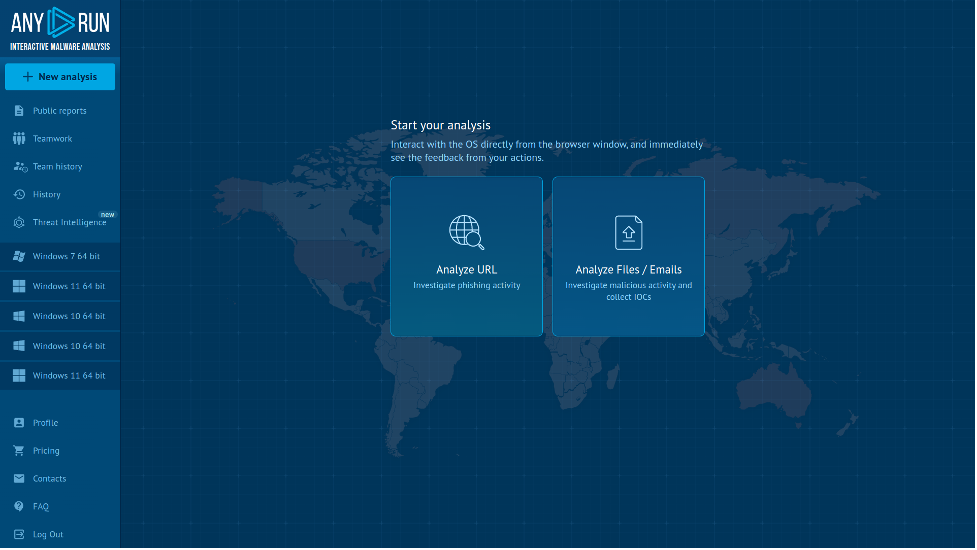Open Threat Intelligence
This screenshot has width=977, height=550.
tap(60, 222)
